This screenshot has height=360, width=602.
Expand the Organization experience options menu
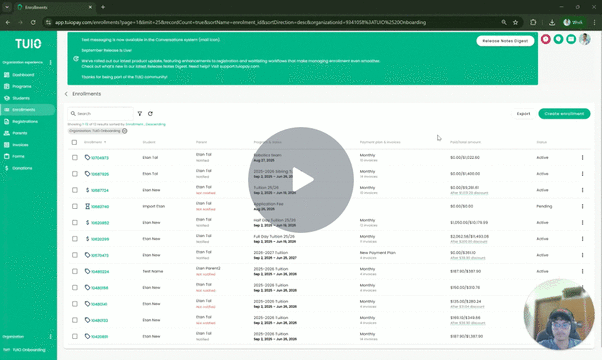tap(50, 62)
